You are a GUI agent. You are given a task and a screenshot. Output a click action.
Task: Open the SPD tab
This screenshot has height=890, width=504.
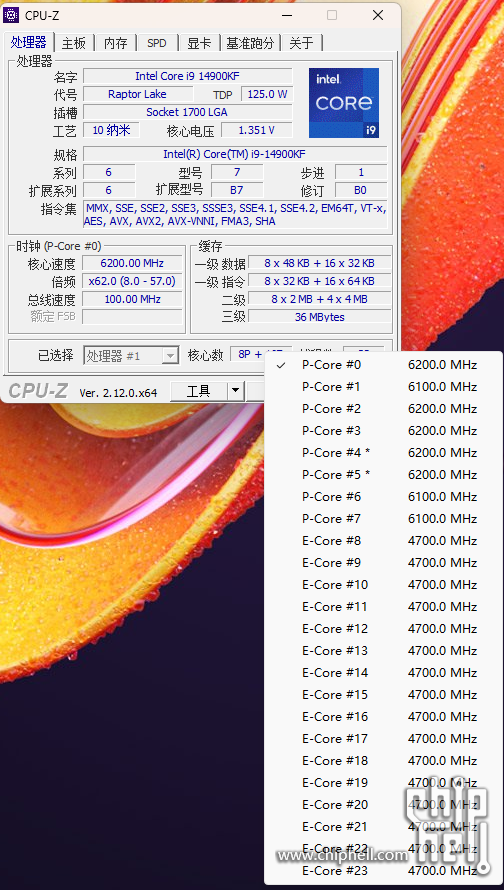157,43
